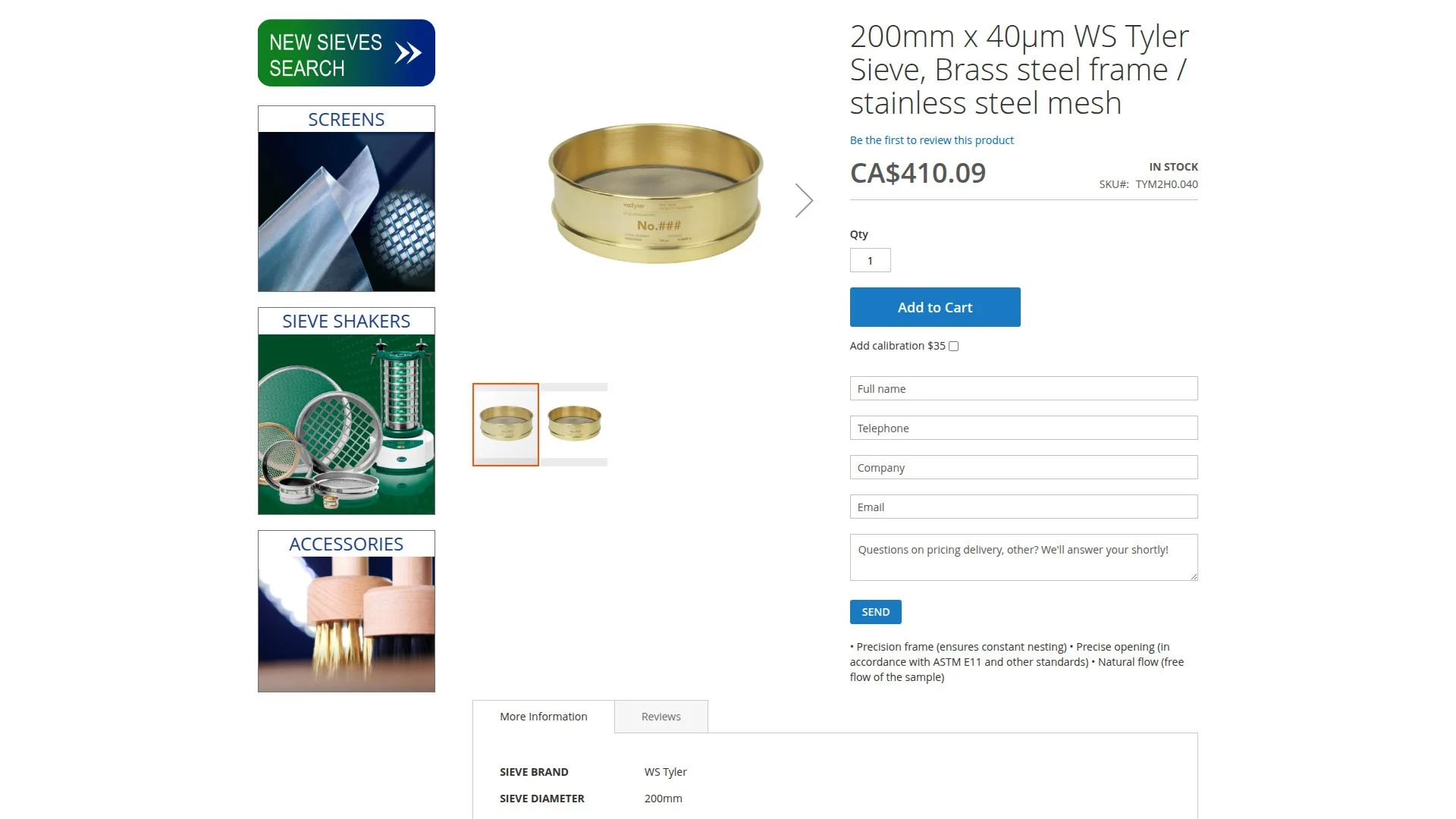The width and height of the screenshot is (1456, 819).
Task: Open the Screens category image
Action: [x=347, y=212]
